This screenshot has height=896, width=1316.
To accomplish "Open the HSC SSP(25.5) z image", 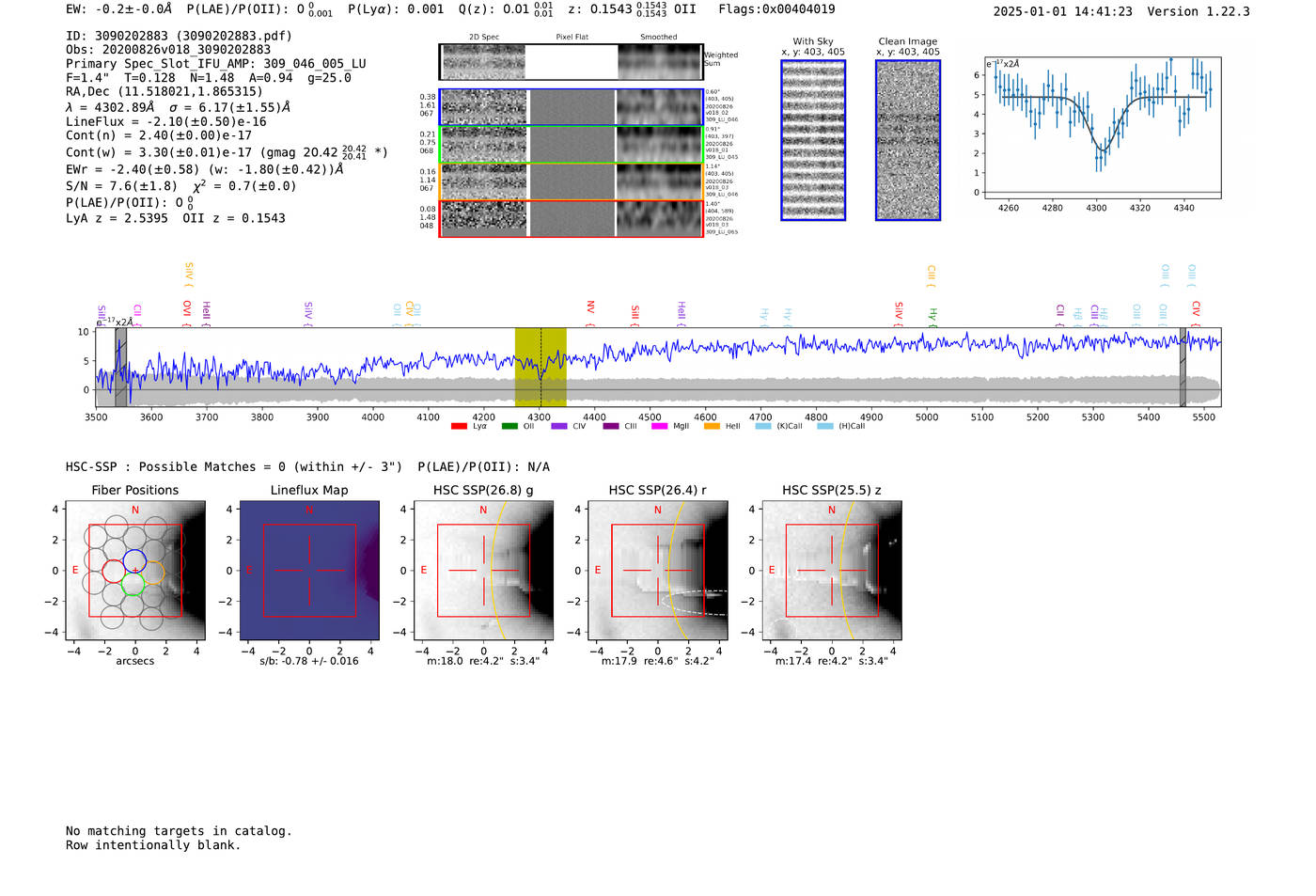I will (x=832, y=571).
